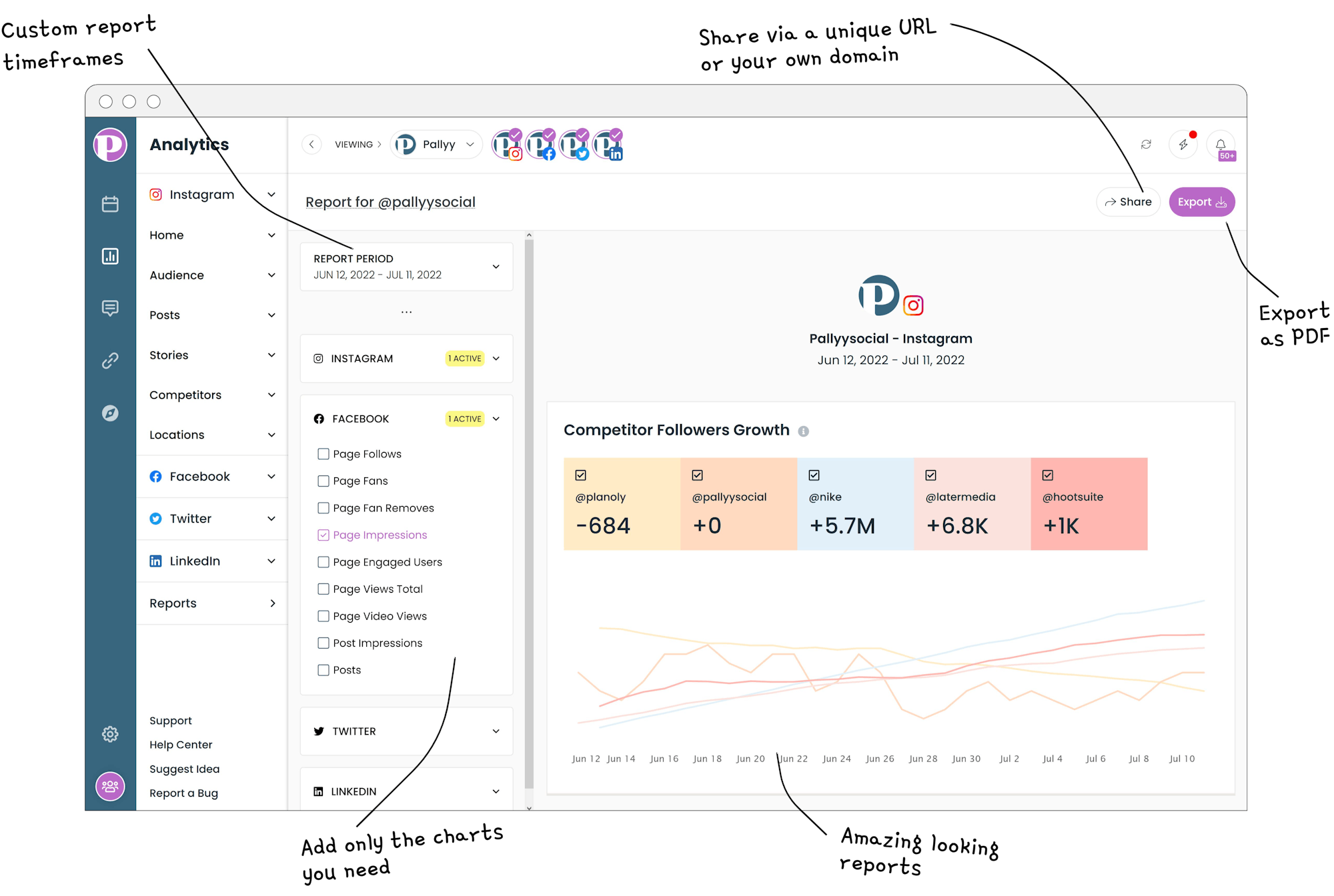
Task: Expand the LINKEDIN report section
Action: (x=406, y=791)
